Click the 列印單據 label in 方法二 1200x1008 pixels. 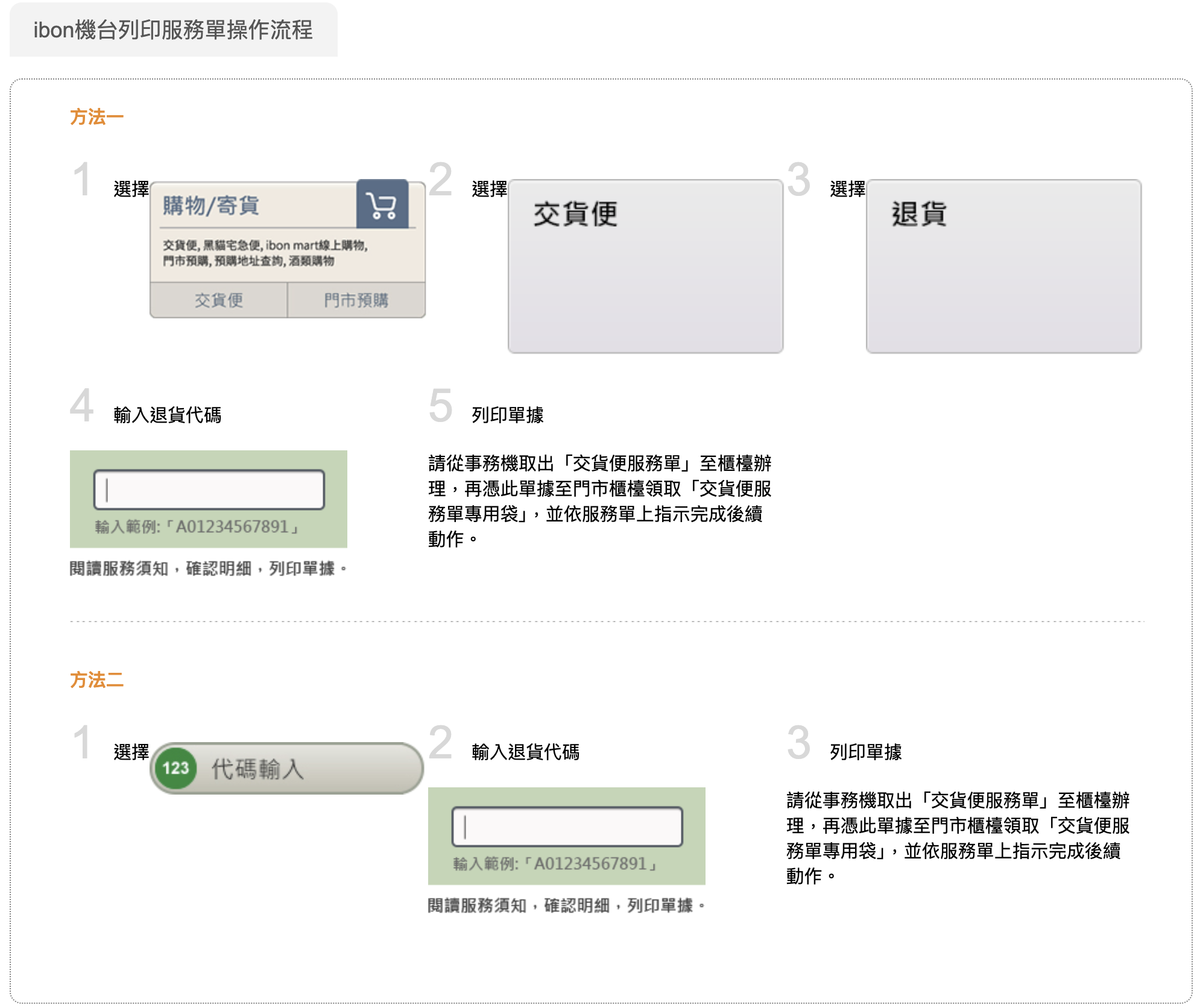[866, 752]
